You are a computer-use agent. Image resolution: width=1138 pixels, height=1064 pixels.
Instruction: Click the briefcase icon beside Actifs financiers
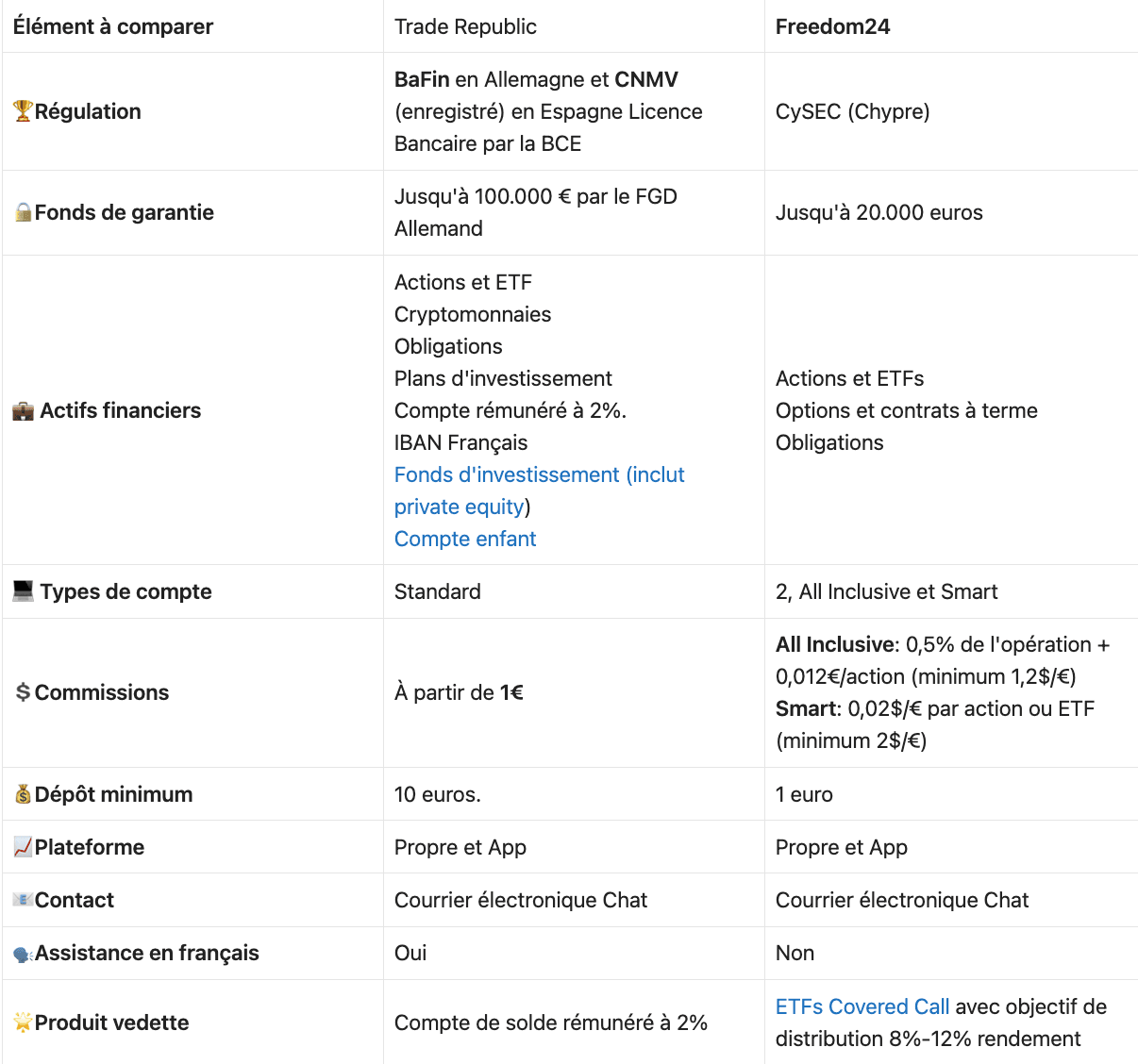point(23,410)
